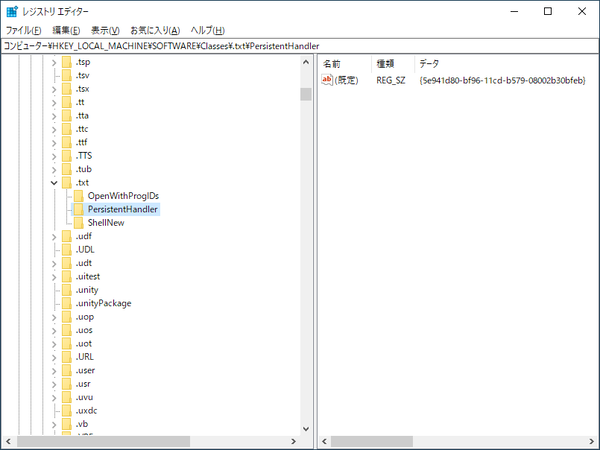Click the .tt folder icon
The width and height of the screenshot is (600, 450).
coord(67,102)
